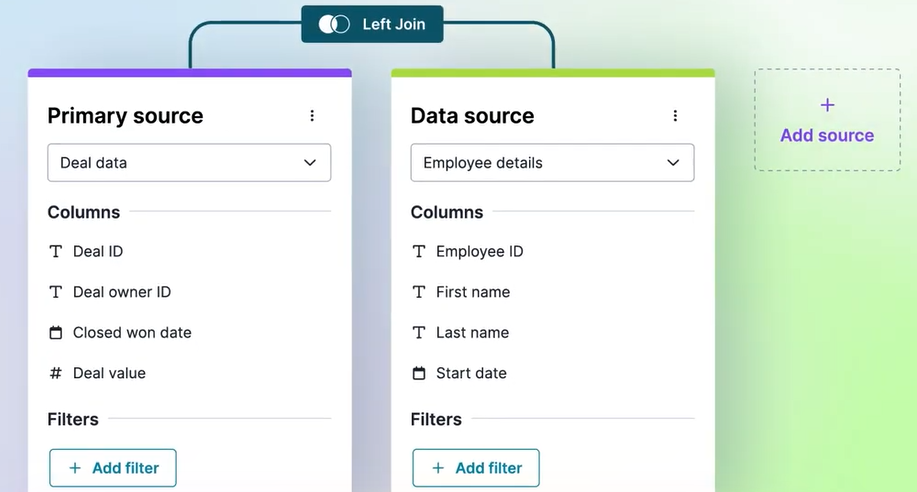Screen dimensions: 917x492
Task: Click the Left Join venn diagram icon
Action: click(x=334, y=24)
